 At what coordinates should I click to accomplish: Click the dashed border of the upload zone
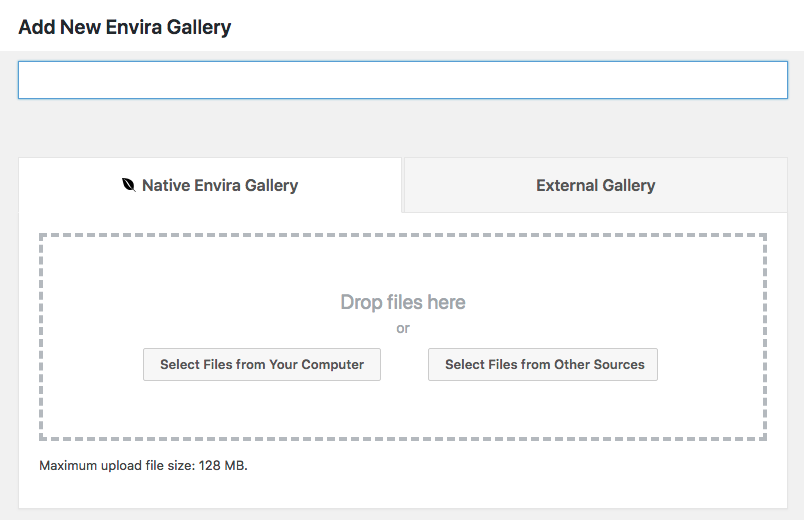pos(403,235)
